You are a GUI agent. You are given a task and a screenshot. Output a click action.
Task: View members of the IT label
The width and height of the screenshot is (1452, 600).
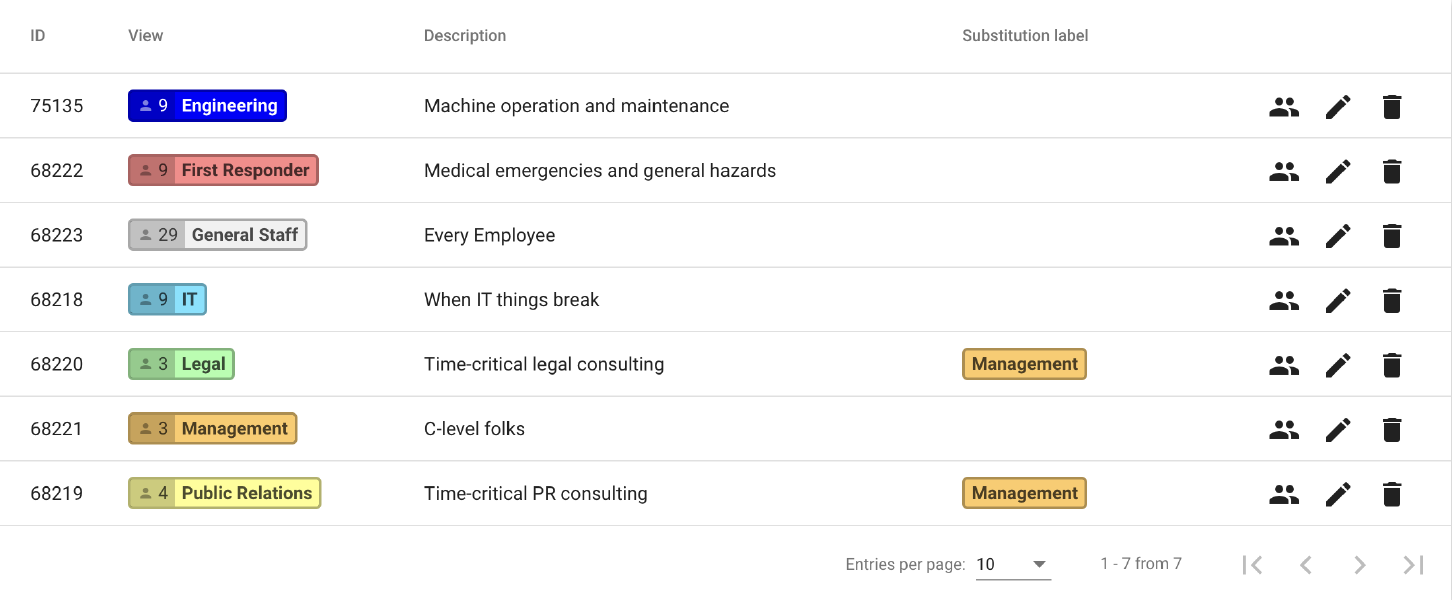[1284, 300]
